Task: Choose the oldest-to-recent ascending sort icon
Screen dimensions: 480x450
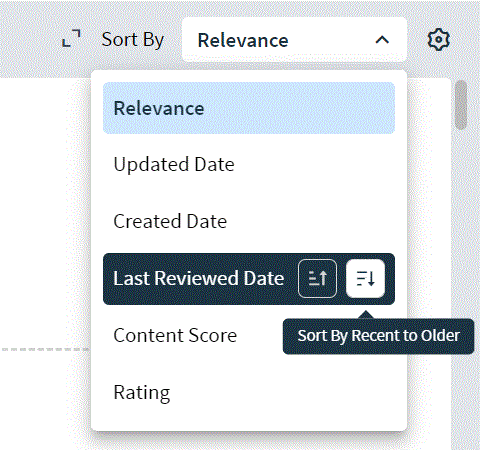Action: [317, 278]
